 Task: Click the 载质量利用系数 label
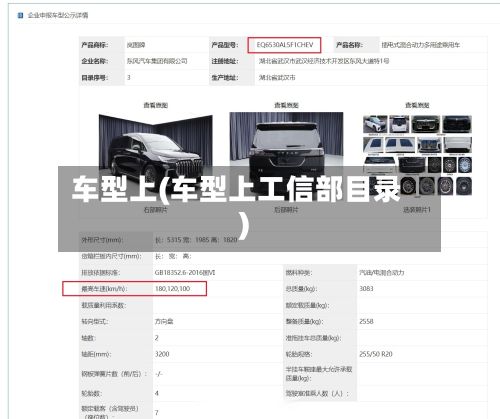point(103,305)
